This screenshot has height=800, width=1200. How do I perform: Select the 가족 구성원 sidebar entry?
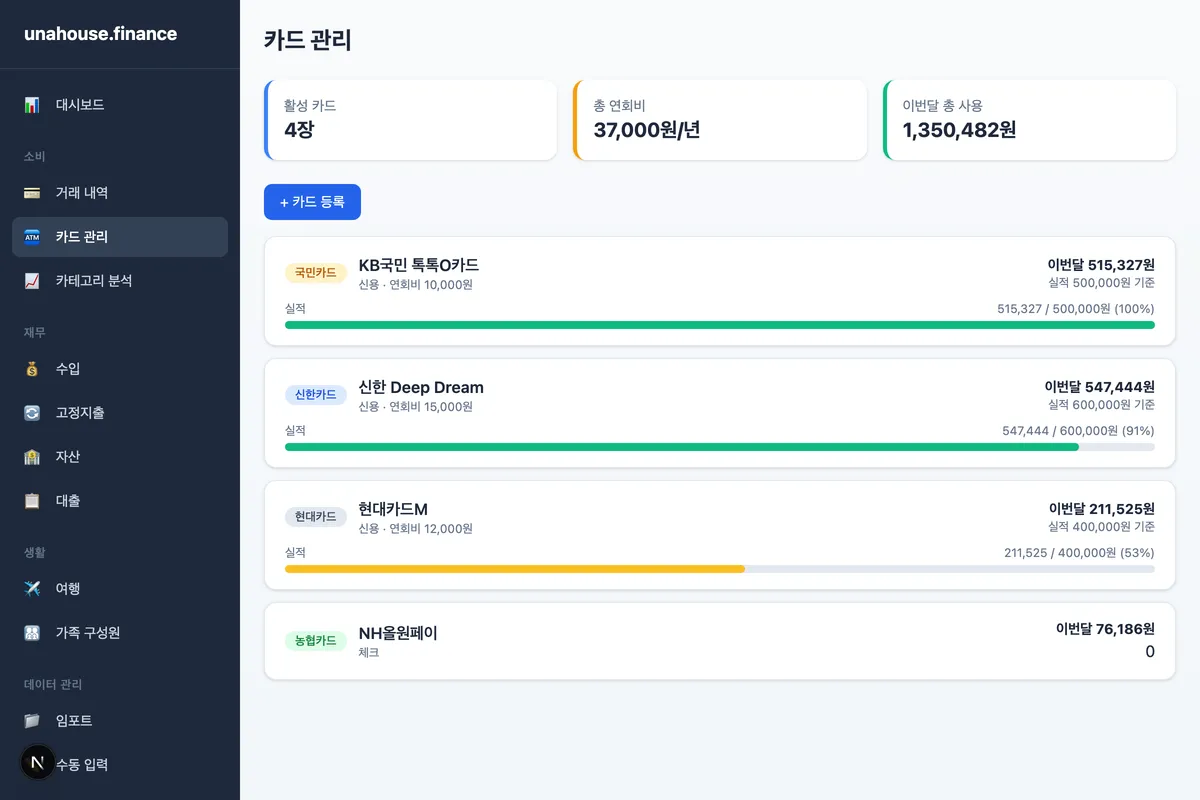[88, 633]
